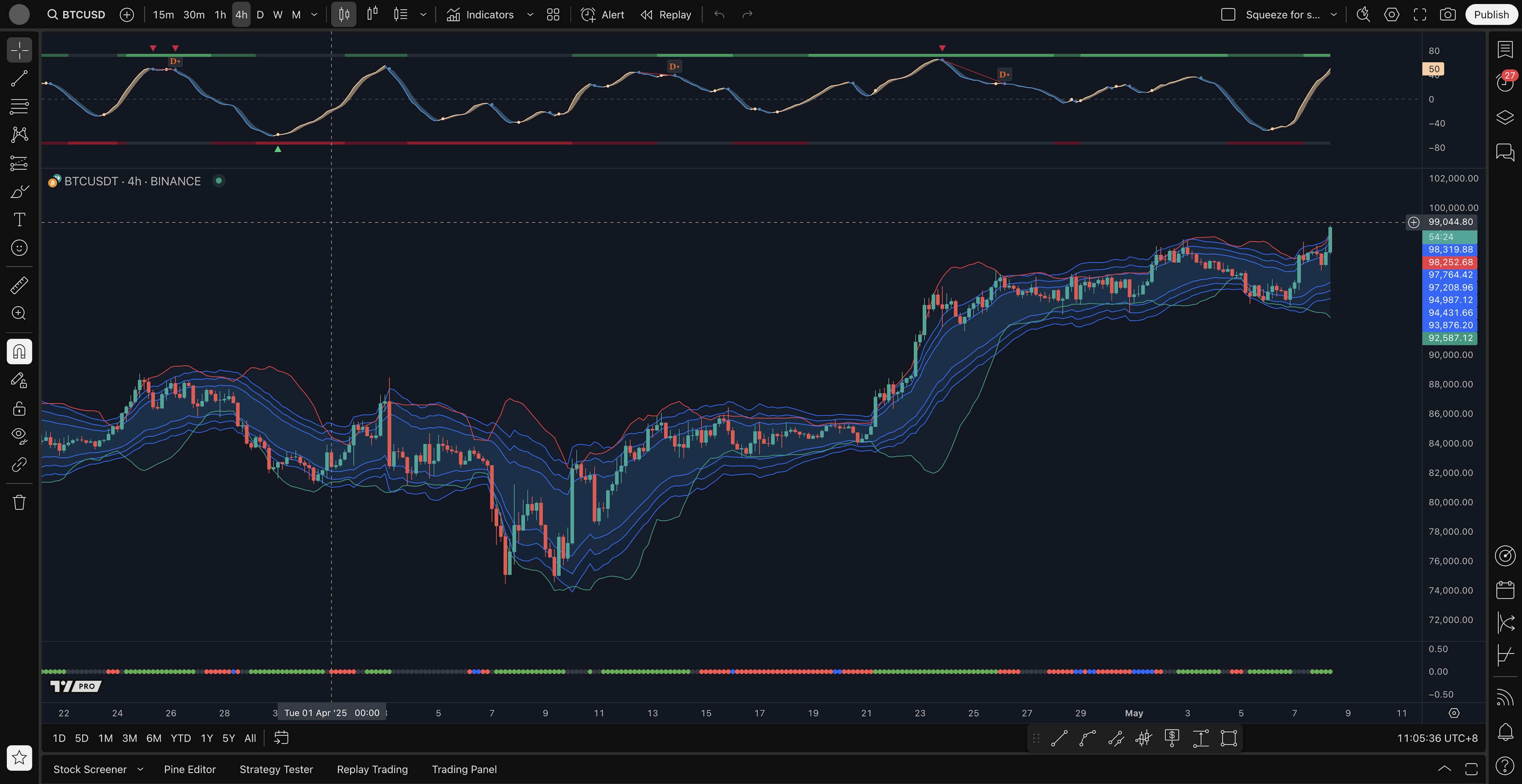The width and height of the screenshot is (1522, 784).
Task: Open the Fibonacci retracement tools
Action: (19, 107)
